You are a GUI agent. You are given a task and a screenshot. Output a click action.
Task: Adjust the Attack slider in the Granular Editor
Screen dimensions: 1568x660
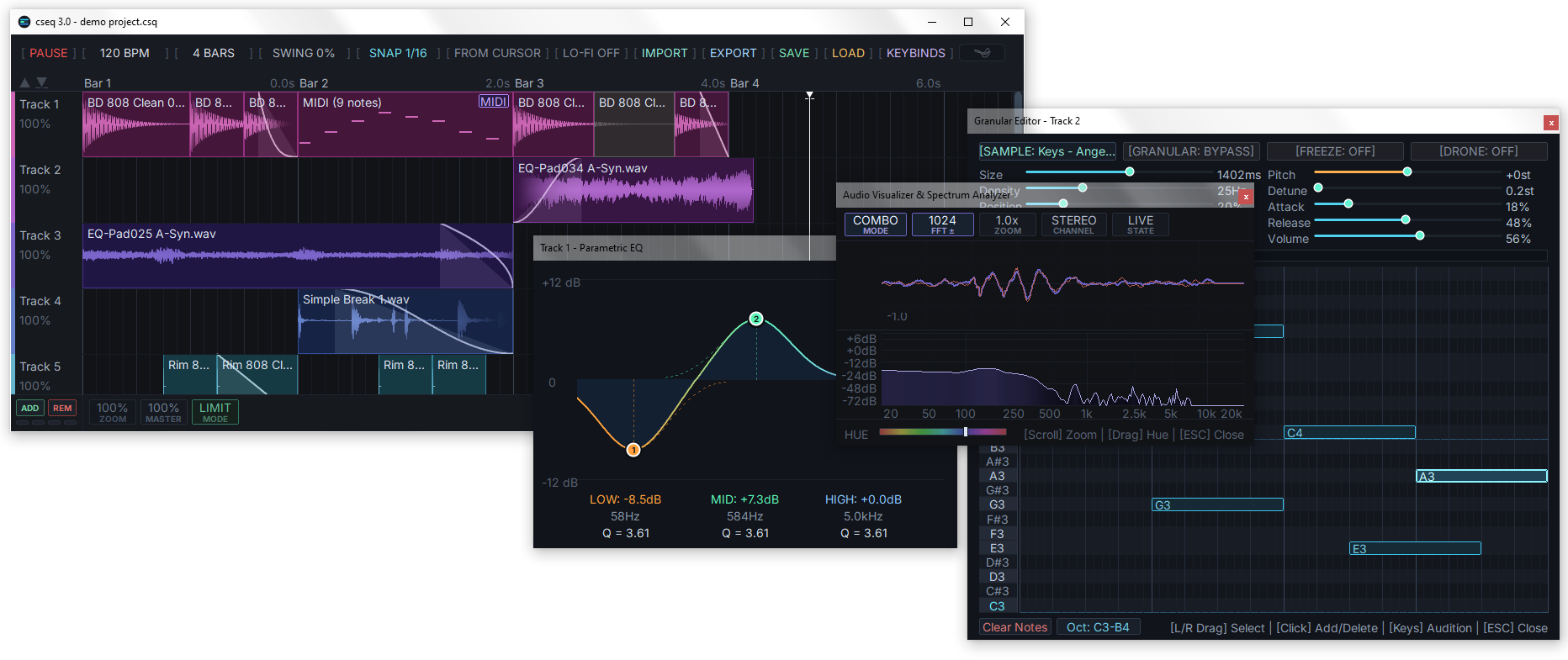[1406, 204]
